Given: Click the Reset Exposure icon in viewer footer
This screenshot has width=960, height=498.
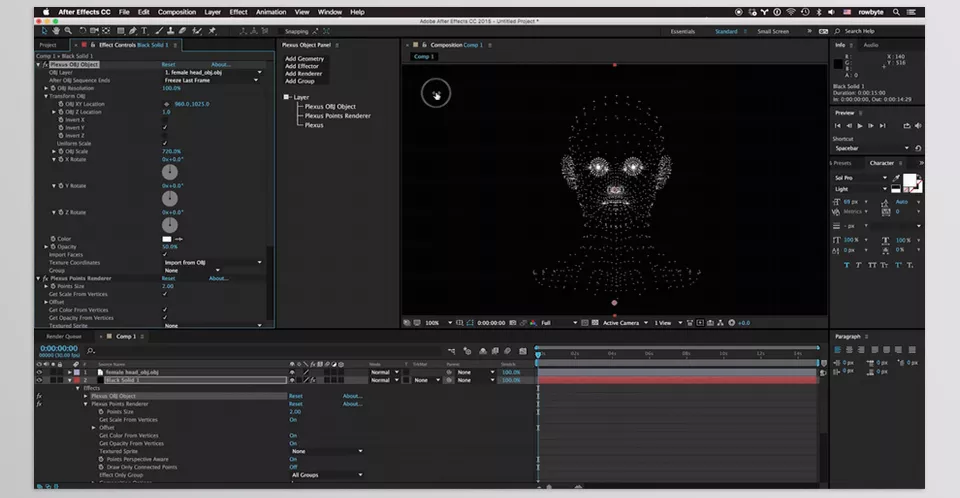Looking at the screenshot, I should pyautogui.click(x=731, y=323).
